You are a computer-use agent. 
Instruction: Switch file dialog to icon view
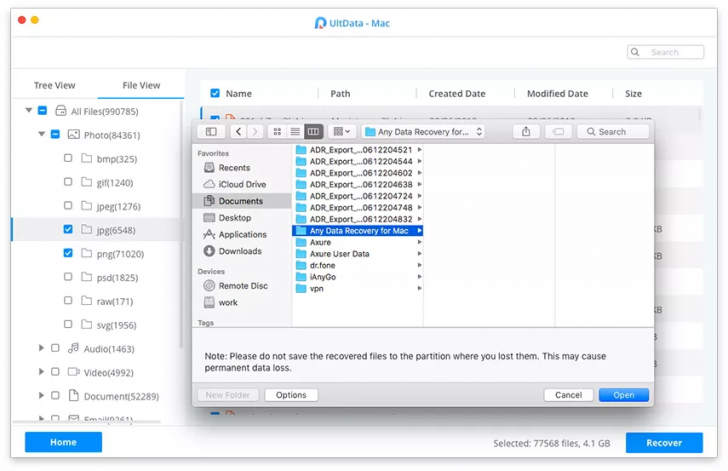[x=277, y=132]
